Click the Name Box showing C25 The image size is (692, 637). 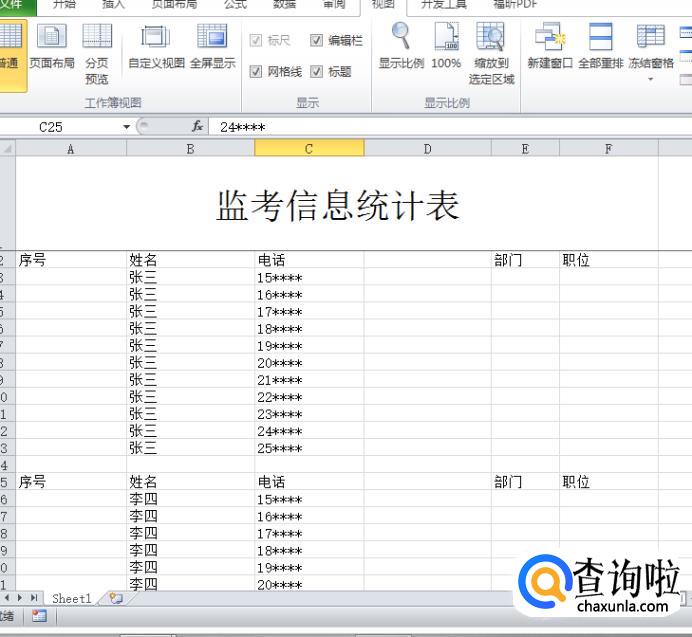60,127
